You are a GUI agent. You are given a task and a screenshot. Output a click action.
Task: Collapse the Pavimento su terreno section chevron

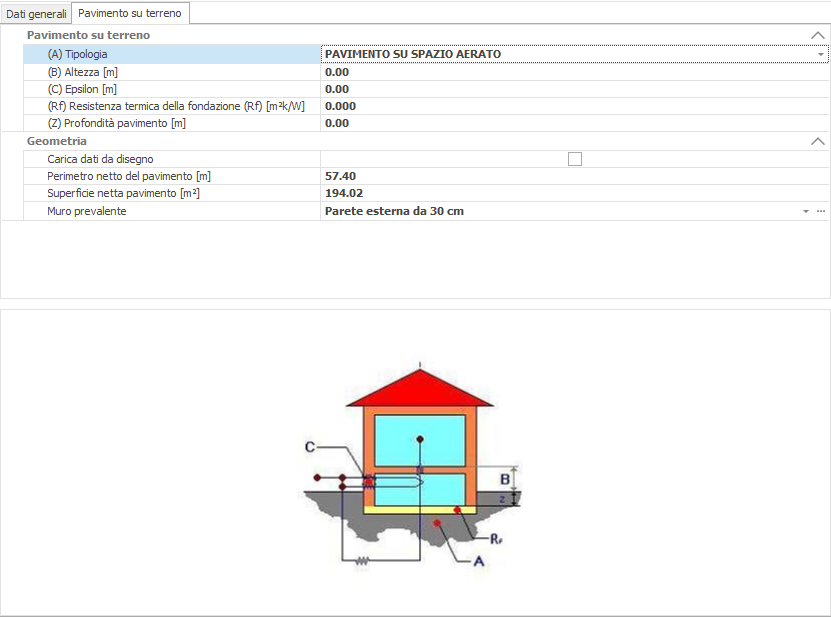[x=817, y=35]
